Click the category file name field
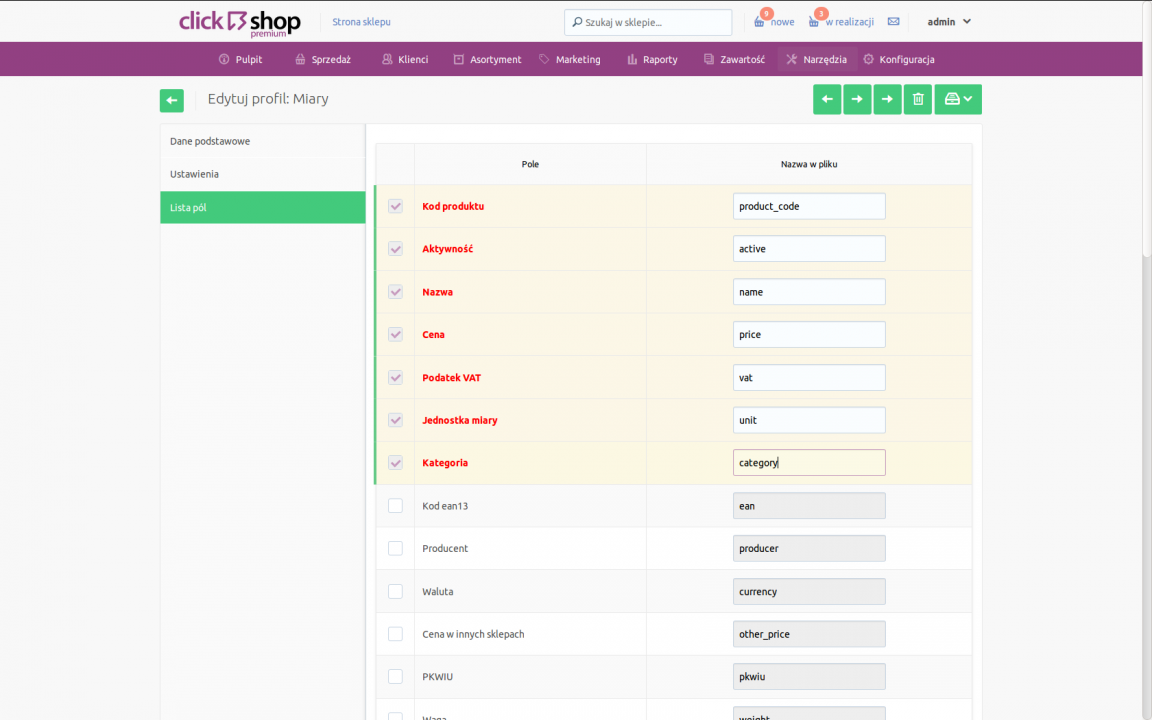This screenshot has width=1152, height=720. tap(809, 463)
